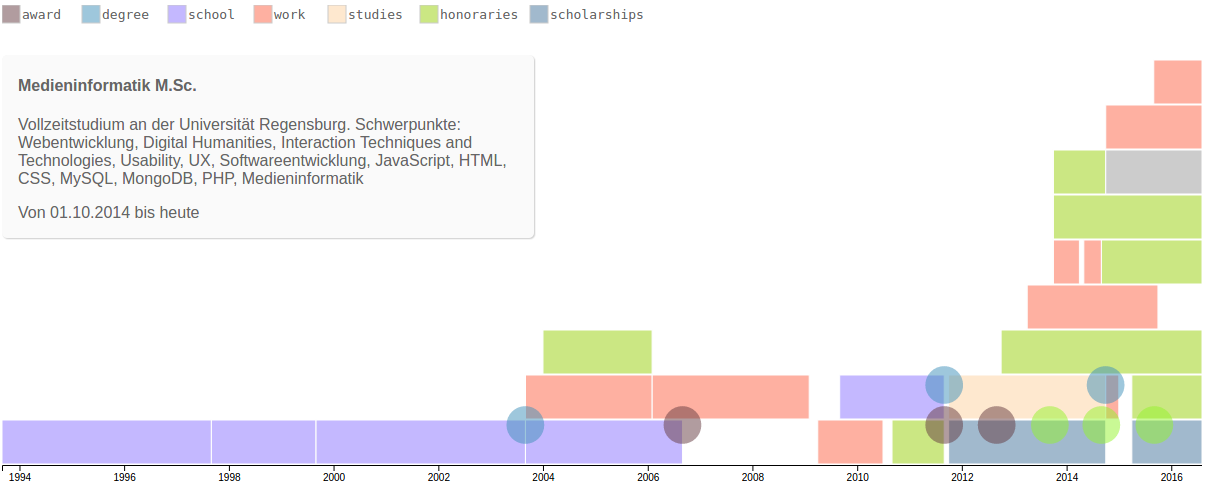Select the brown award circle near 2013
This screenshot has width=1209, height=493.
pyautogui.click(x=996, y=425)
